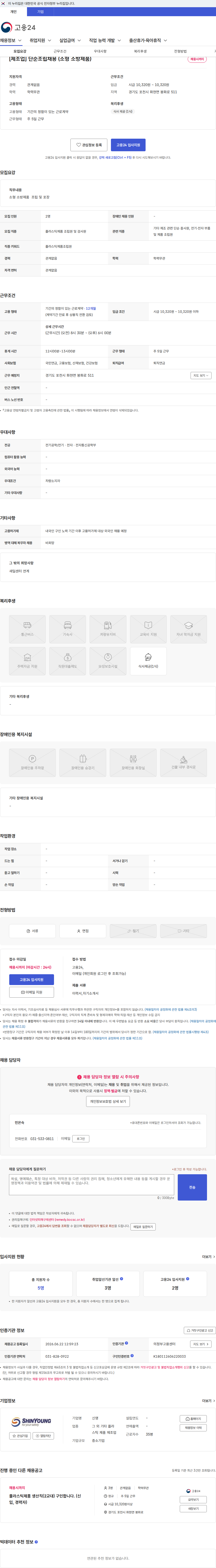The image size is (216, 1568).
Task: Click the 관심정보 등록 heart button
Action: [x=89, y=145]
